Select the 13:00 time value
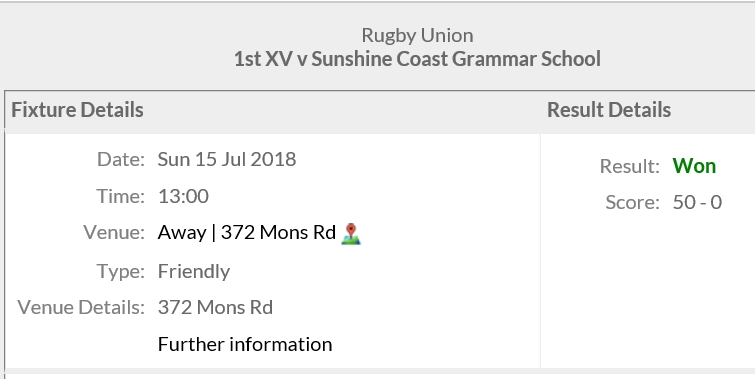Screen dimensions: 755x379 [x=183, y=196]
